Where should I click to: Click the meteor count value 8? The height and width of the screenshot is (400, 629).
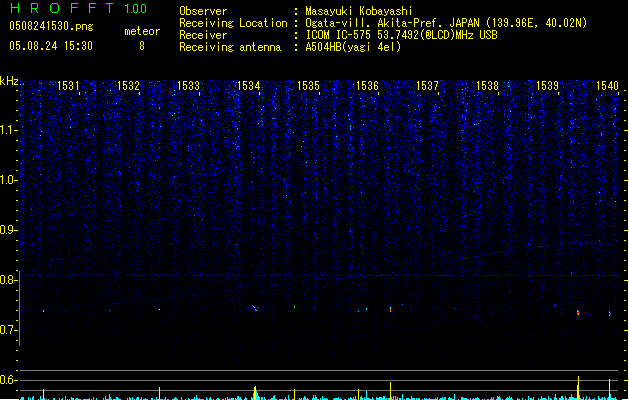click(x=142, y=46)
